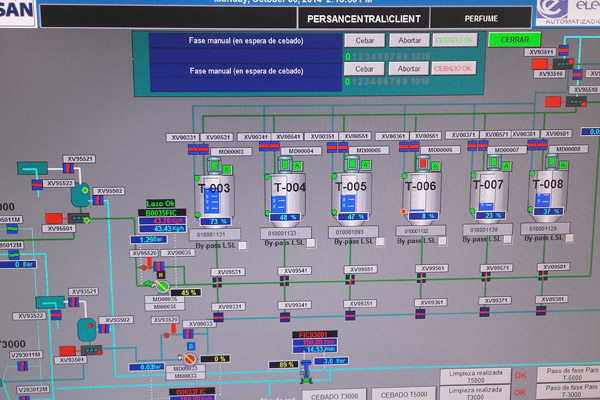Click the Abortar button beside red CEBADO OK
Screen dimensions: 600x400
409,69
